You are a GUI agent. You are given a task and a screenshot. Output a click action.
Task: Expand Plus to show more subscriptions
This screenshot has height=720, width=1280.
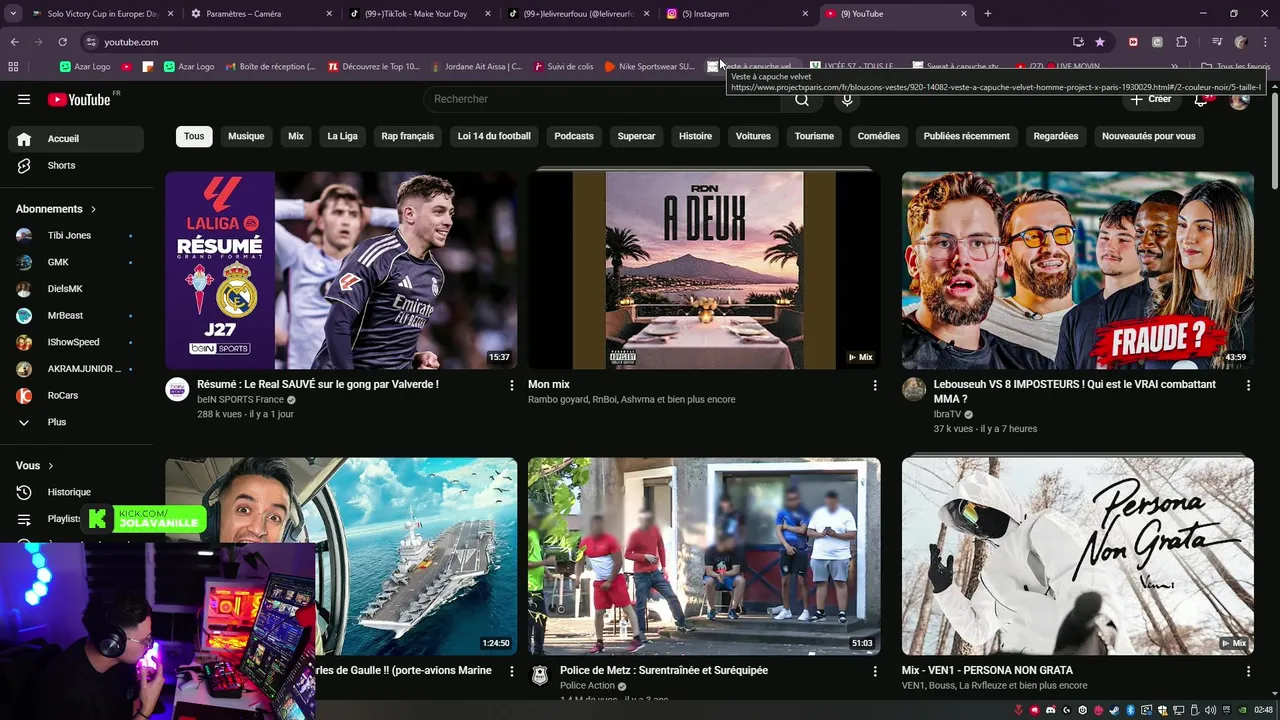tap(76, 422)
